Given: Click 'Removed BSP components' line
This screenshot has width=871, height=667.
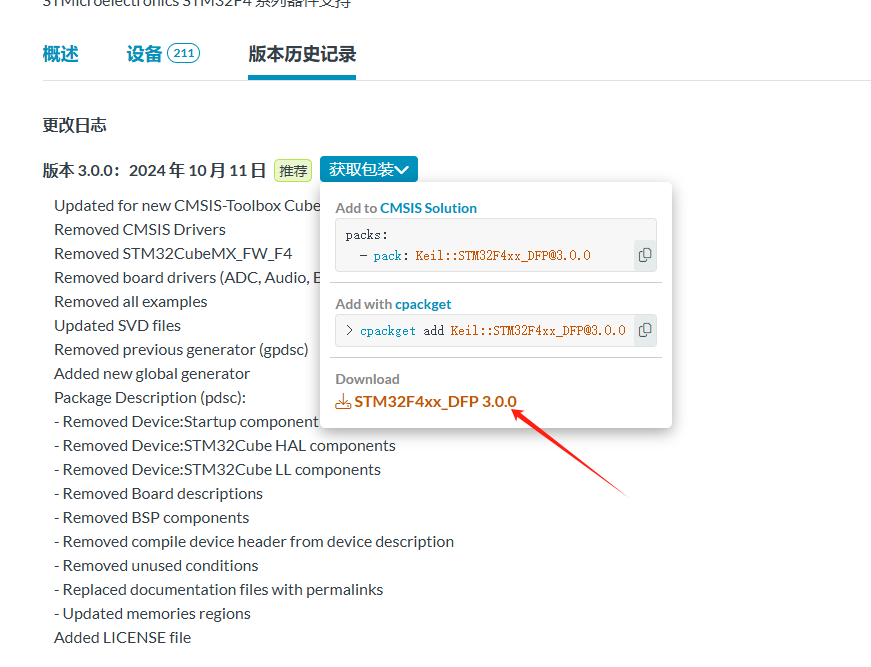Looking at the screenshot, I should pos(152,518).
